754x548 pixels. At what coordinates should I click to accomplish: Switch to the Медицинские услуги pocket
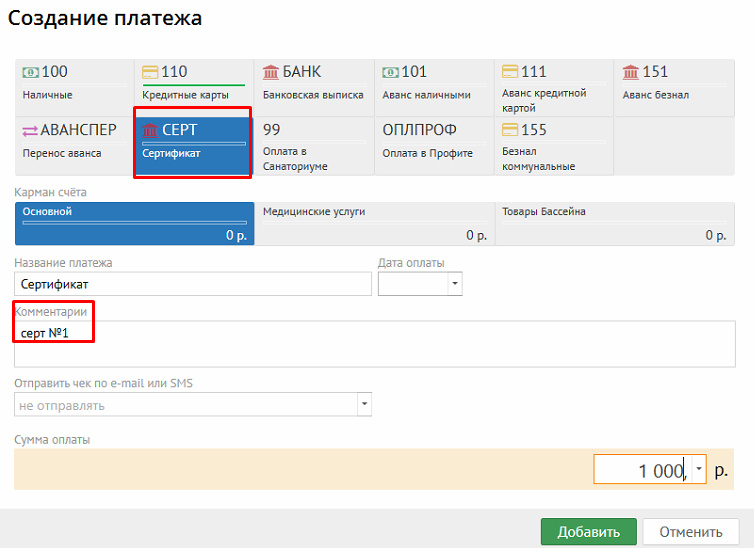coord(373,223)
